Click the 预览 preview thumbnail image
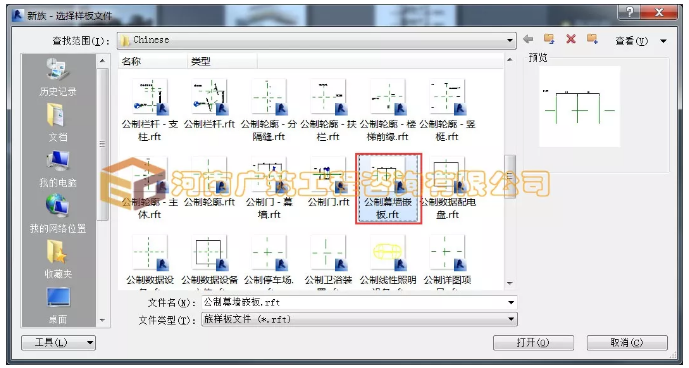This screenshot has width=689, height=368. click(x=579, y=106)
